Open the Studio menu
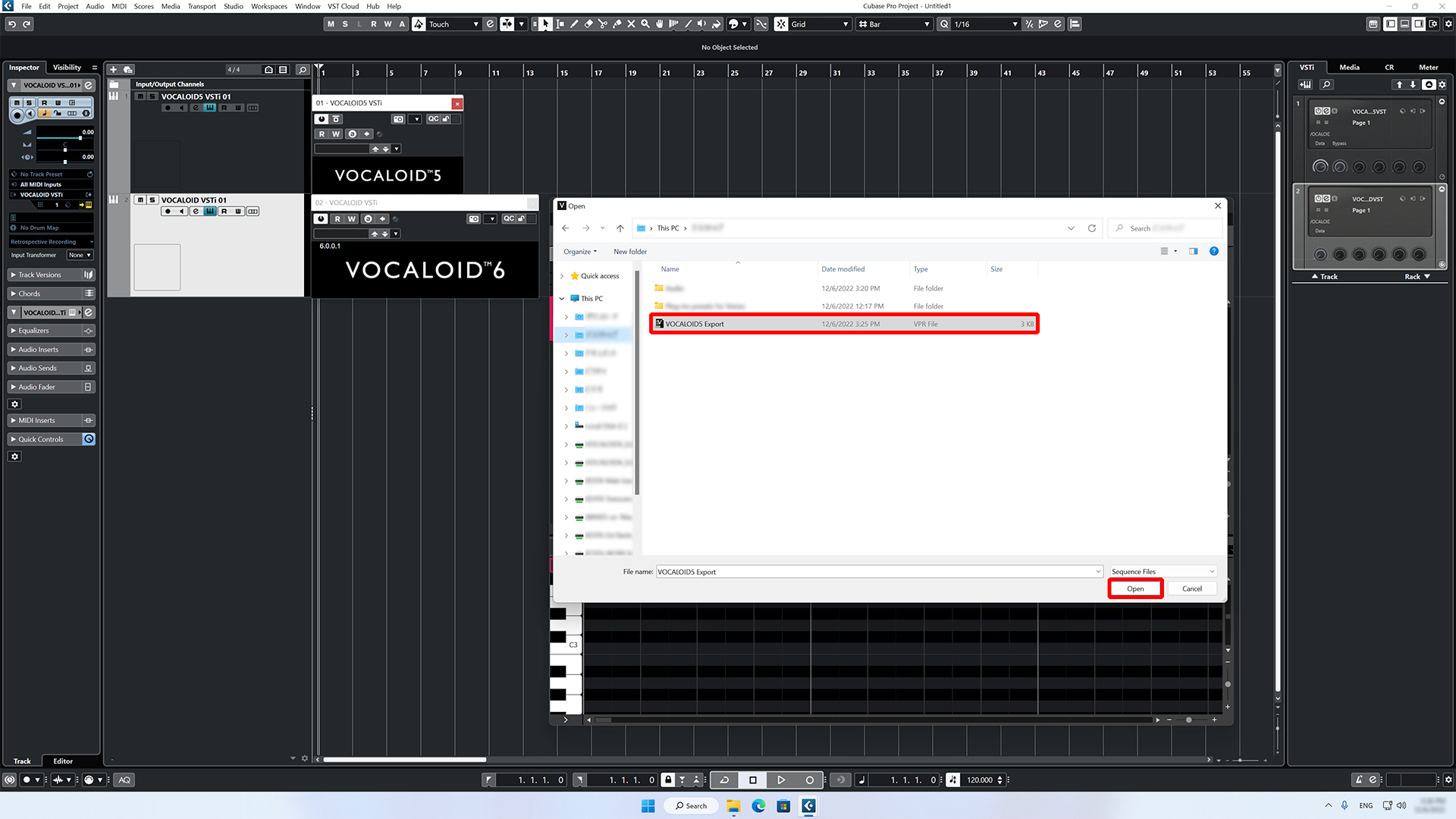Image resolution: width=1456 pixels, height=819 pixels. pyautogui.click(x=233, y=6)
